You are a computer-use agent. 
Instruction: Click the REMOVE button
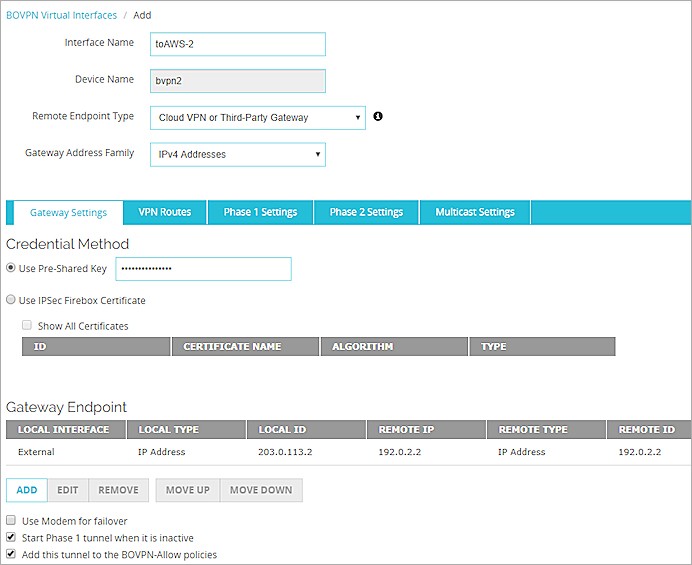(118, 491)
